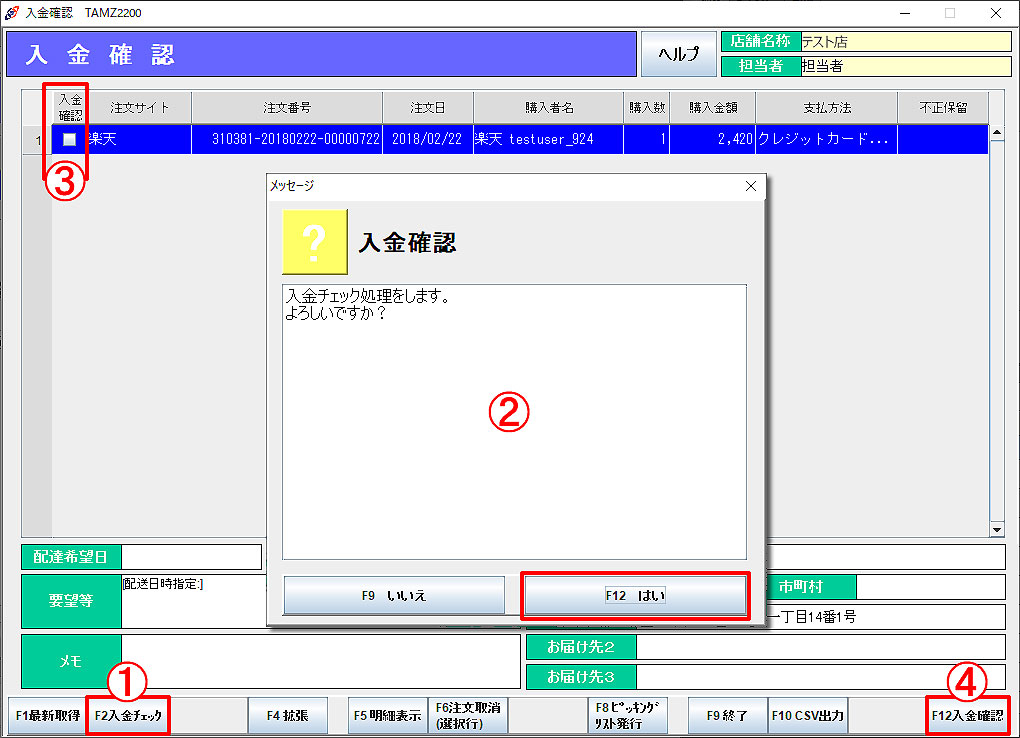Select the 購入者名 column header
1020x738 pixels.
548,107
